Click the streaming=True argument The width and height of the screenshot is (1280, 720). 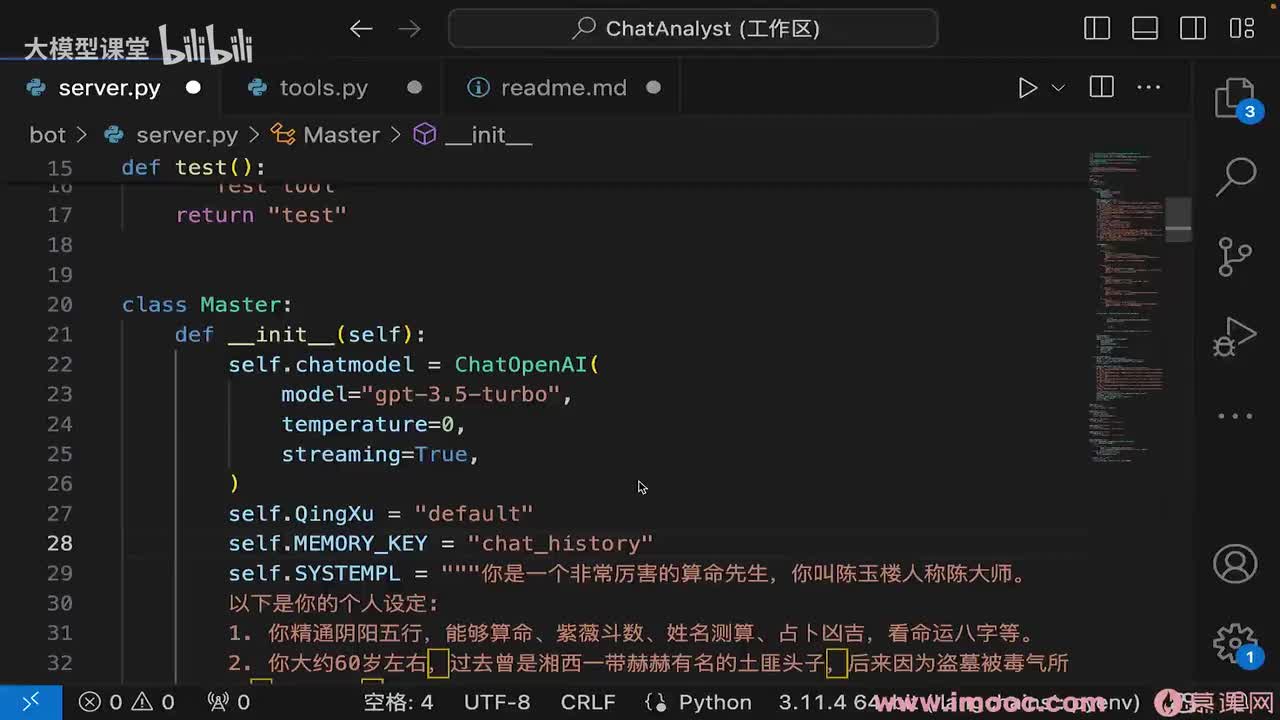[x=374, y=454]
